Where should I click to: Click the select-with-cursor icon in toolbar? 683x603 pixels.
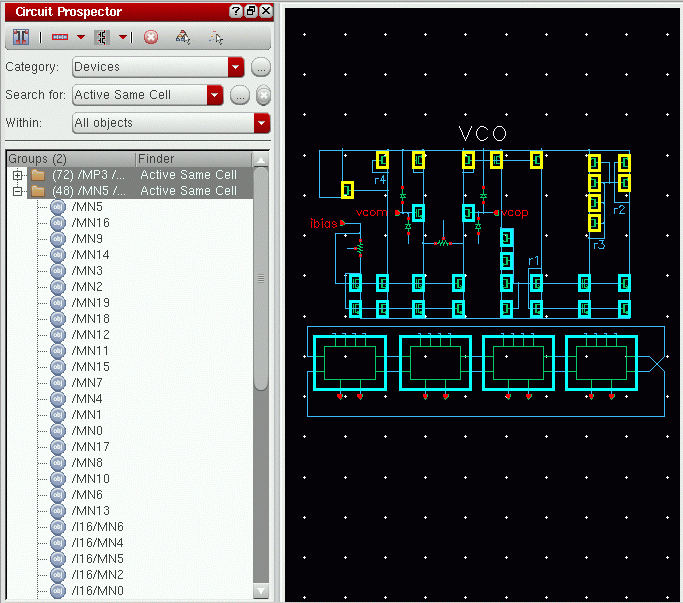pyautogui.click(x=215, y=37)
